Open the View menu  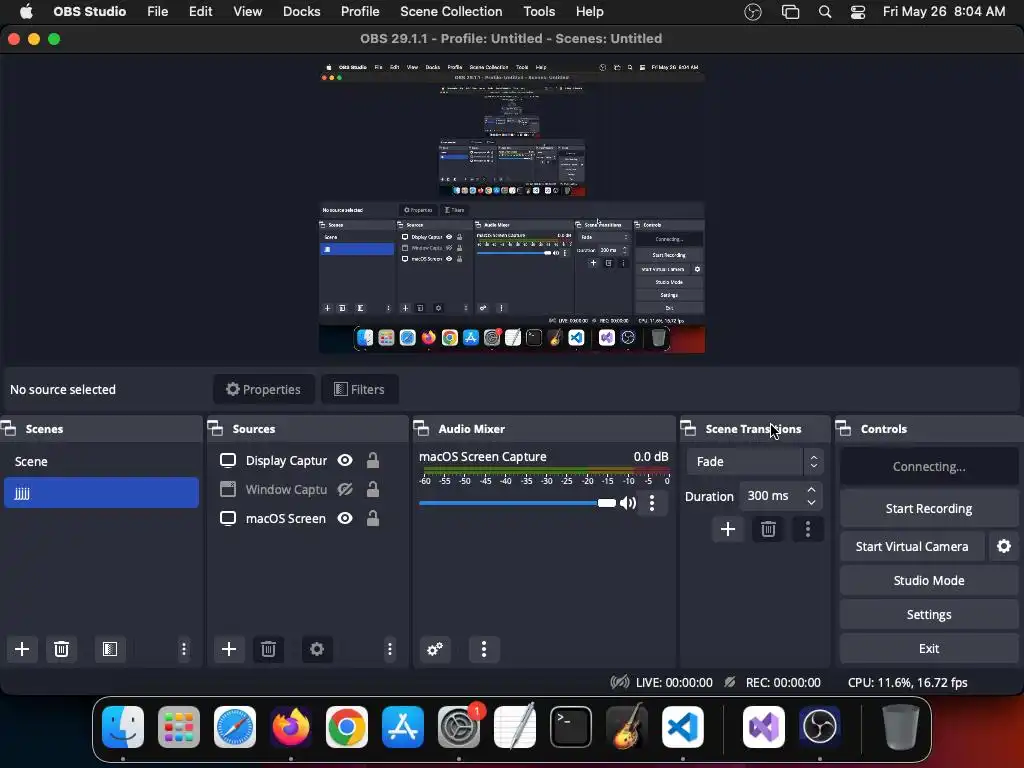(248, 12)
